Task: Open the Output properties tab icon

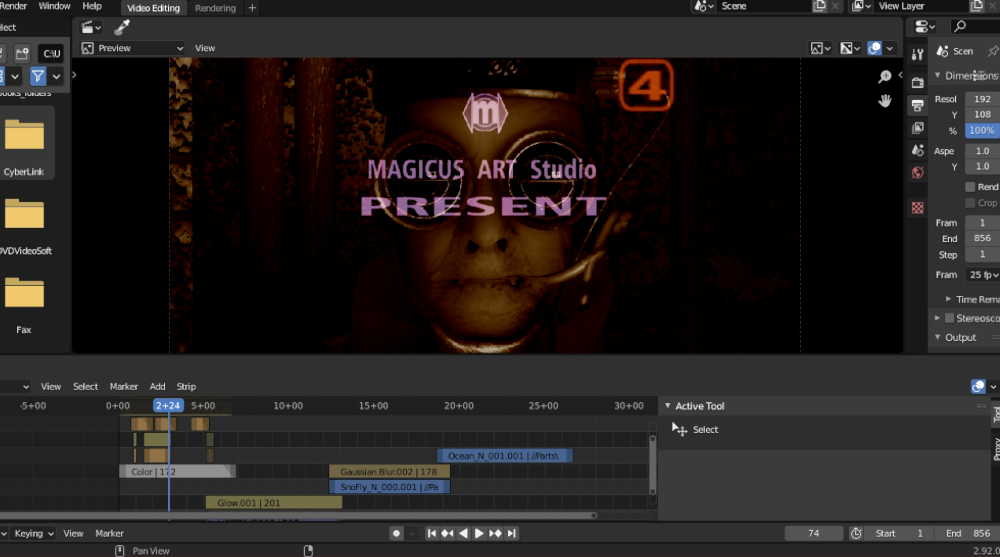Action: [x=917, y=105]
